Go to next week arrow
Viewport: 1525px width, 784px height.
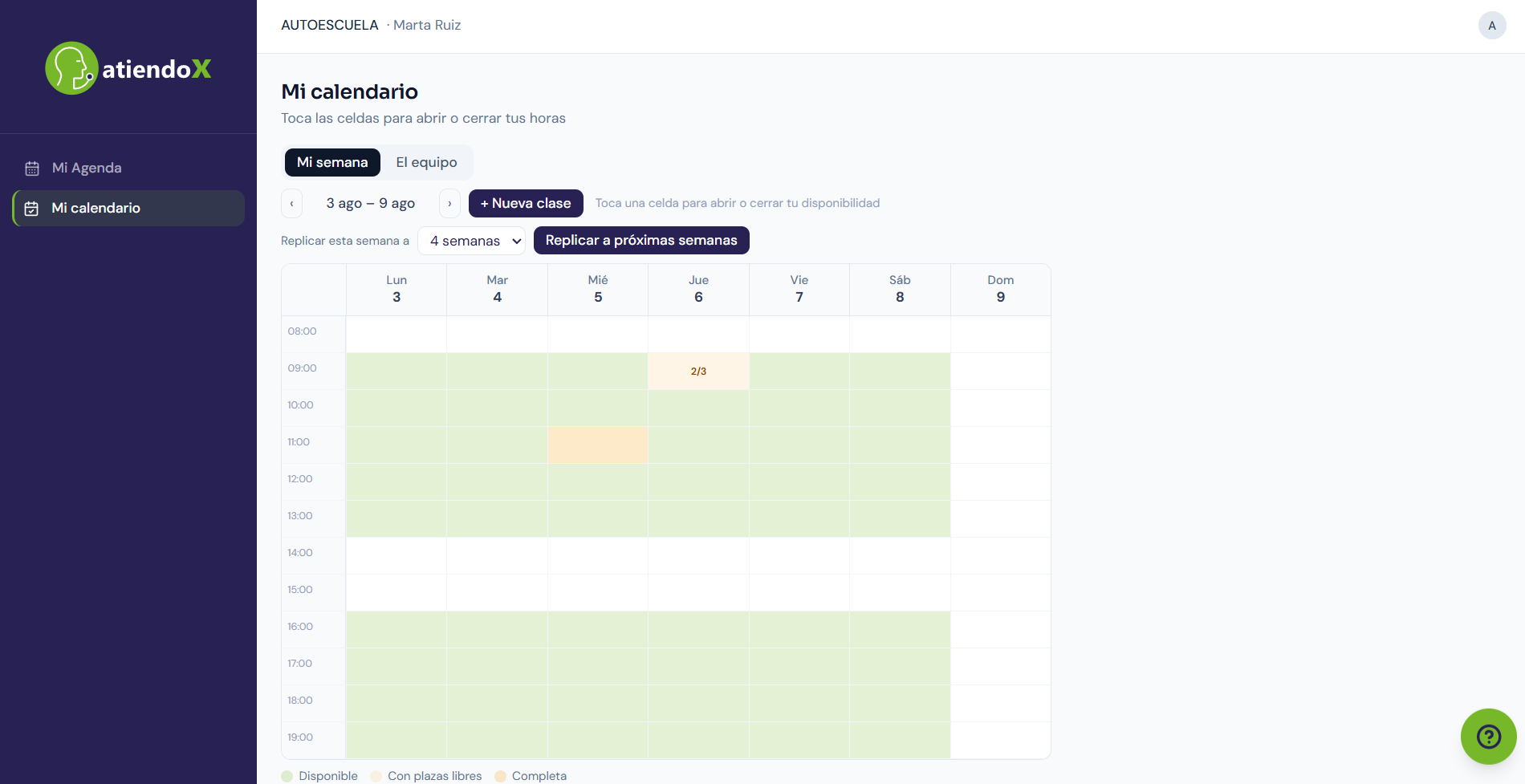click(x=449, y=204)
